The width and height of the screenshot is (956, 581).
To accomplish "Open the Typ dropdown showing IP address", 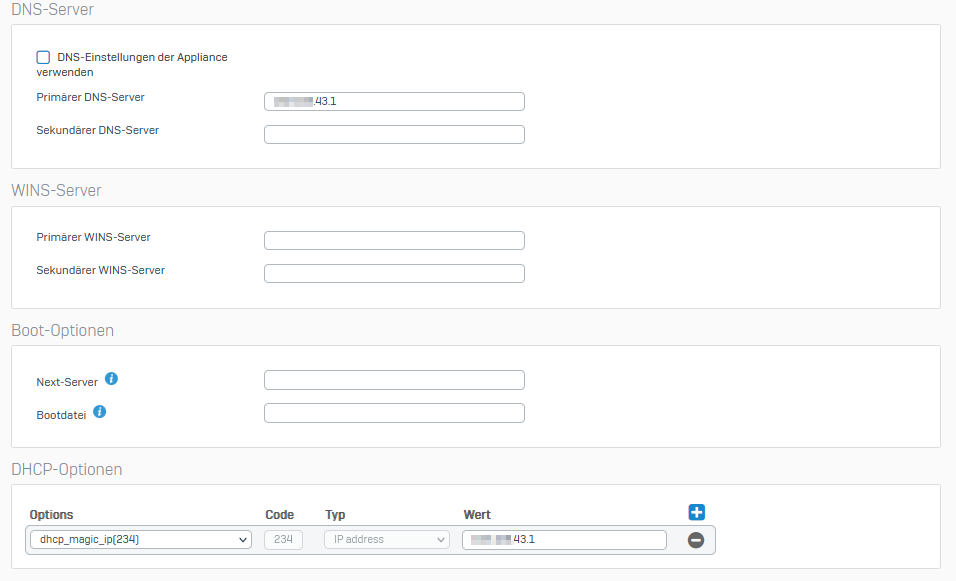I will [x=386, y=540].
